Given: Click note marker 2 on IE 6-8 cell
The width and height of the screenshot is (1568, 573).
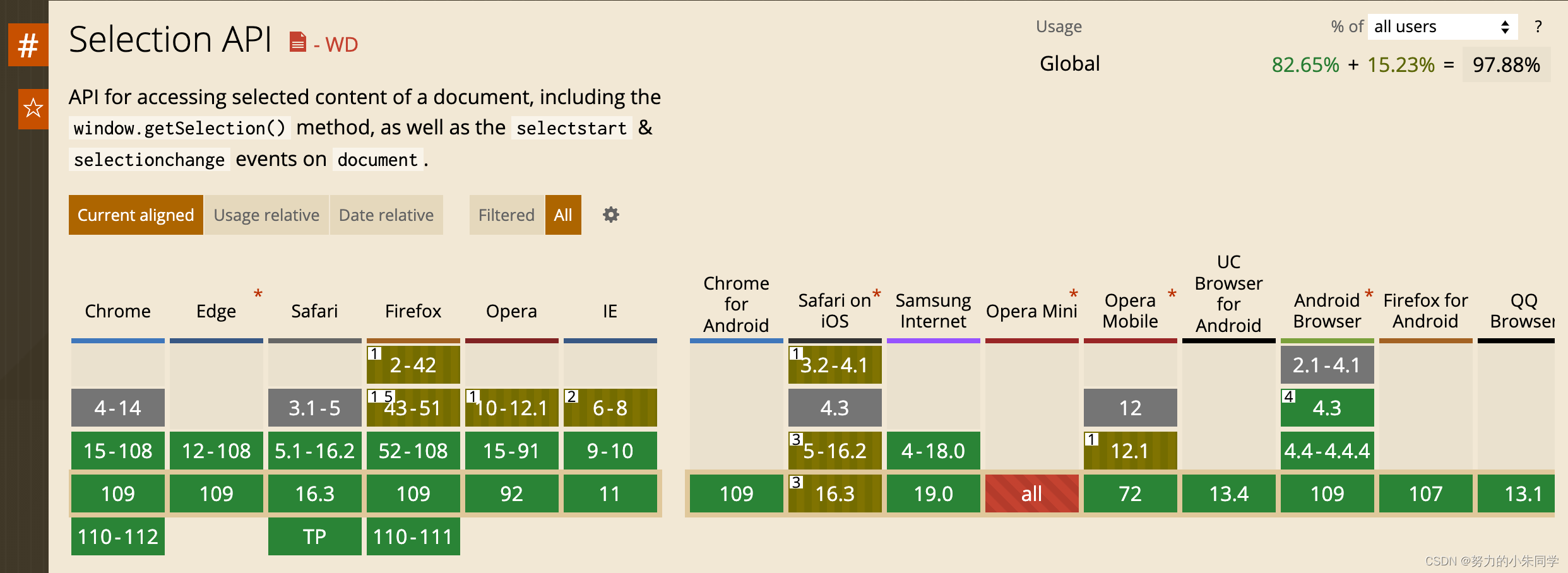Looking at the screenshot, I should click(x=572, y=396).
